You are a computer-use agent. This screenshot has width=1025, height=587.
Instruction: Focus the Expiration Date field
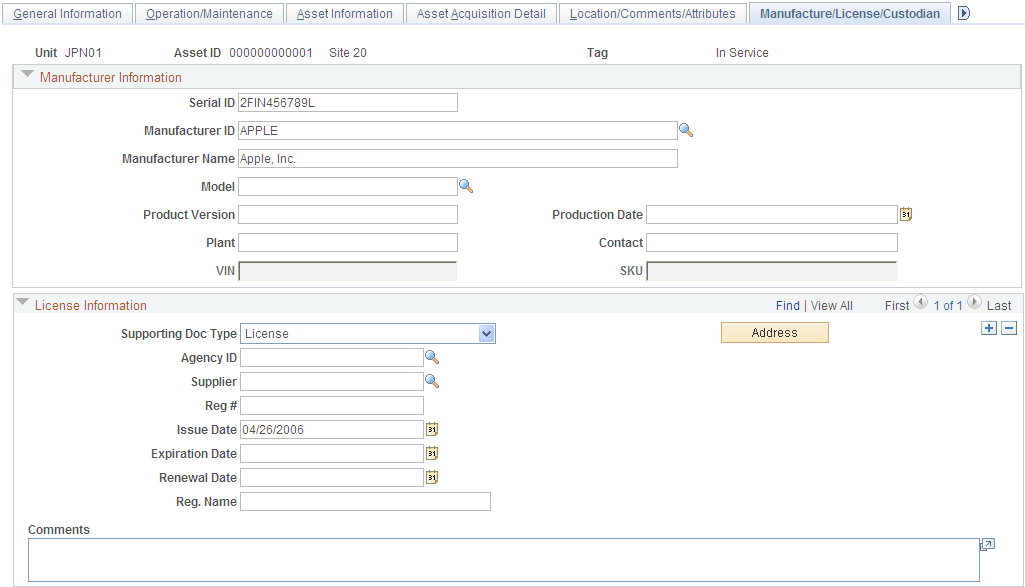pyautogui.click(x=332, y=454)
